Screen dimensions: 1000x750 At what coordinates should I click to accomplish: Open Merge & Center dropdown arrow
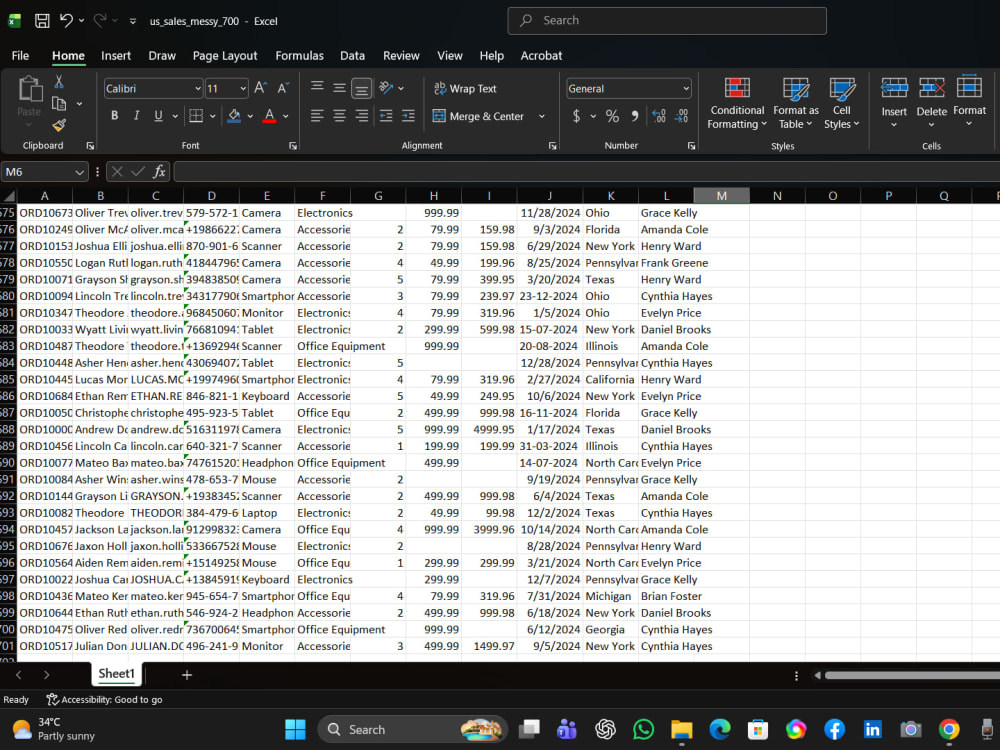tap(542, 116)
